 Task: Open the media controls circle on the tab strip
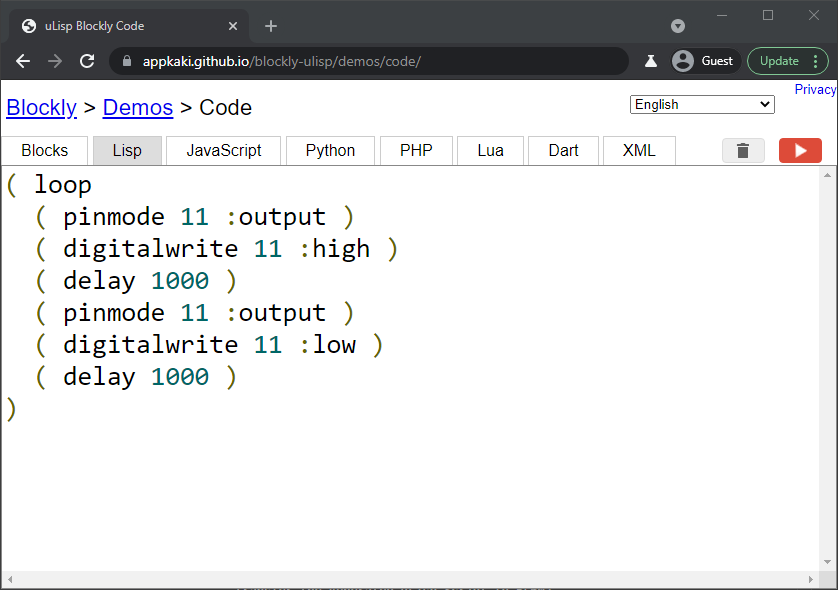pos(678,25)
